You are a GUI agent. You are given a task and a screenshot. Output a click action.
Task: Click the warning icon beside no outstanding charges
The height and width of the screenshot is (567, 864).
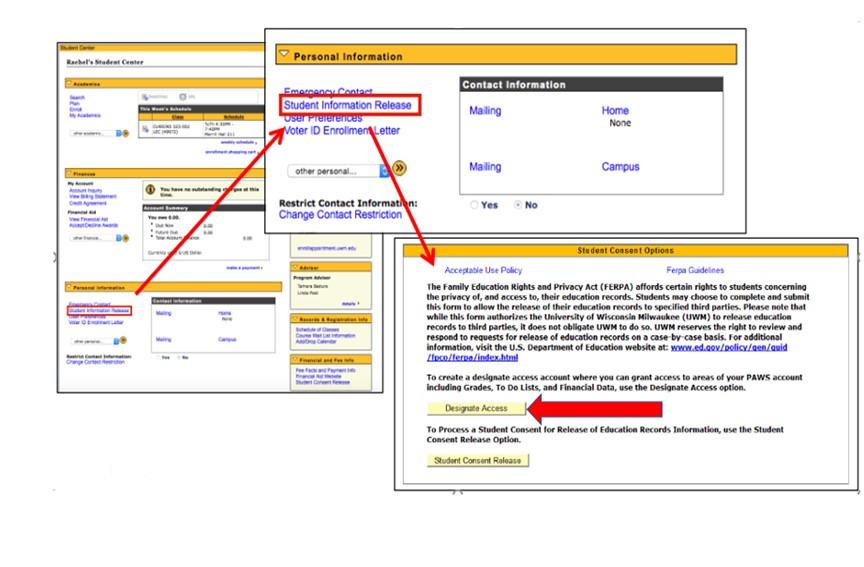point(150,189)
